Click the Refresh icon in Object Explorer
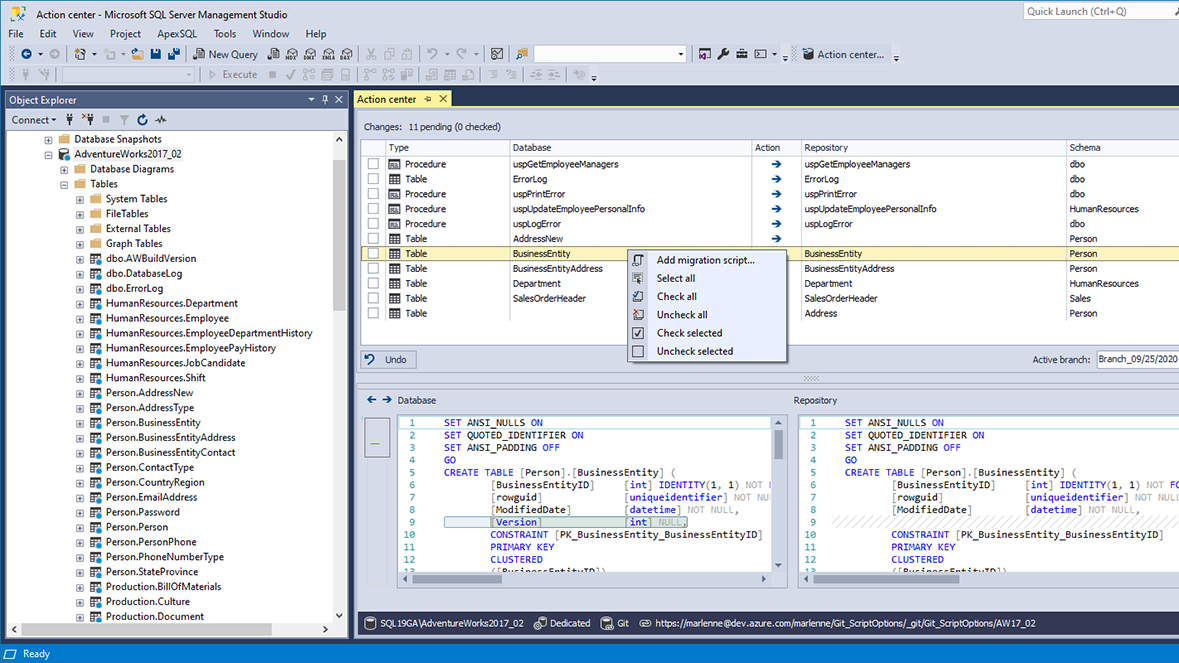This screenshot has width=1179, height=663. [142, 120]
